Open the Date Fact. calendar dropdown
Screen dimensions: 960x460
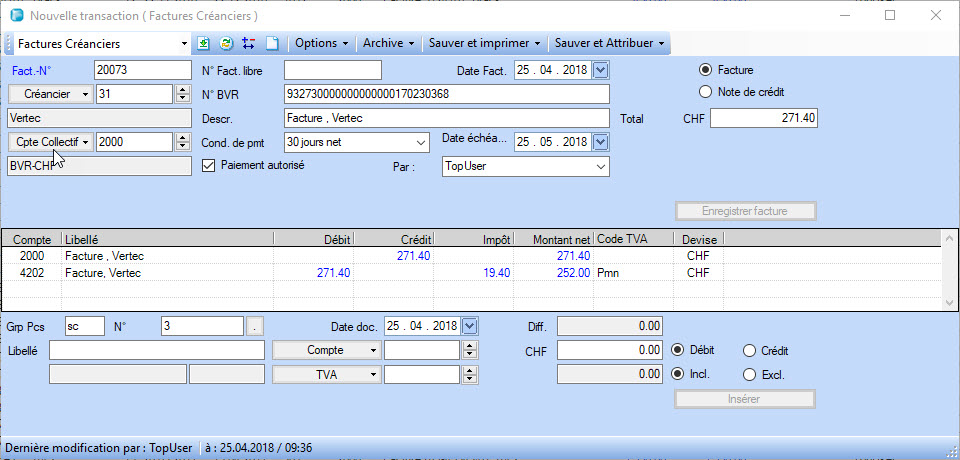(x=601, y=70)
